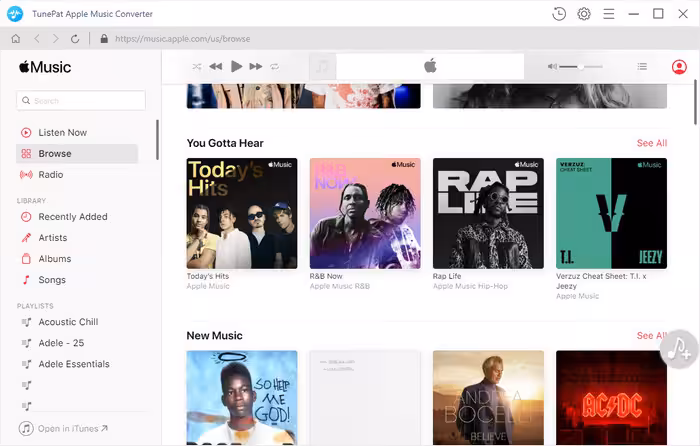Click Open in iTunes link

(x=63, y=429)
